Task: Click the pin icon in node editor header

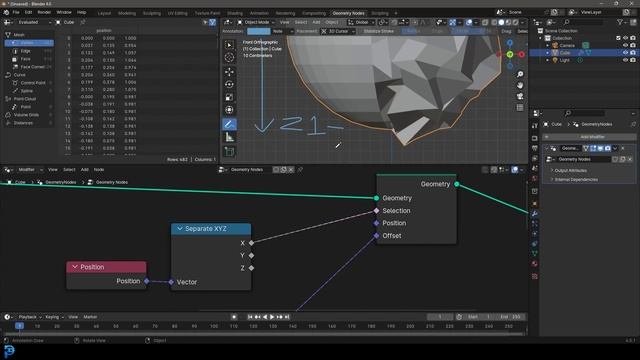Action: tap(300, 169)
